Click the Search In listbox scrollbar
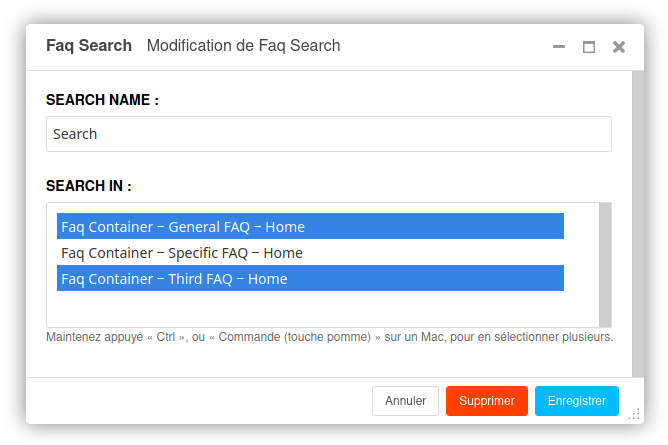668x445 pixels. [605, 265]
